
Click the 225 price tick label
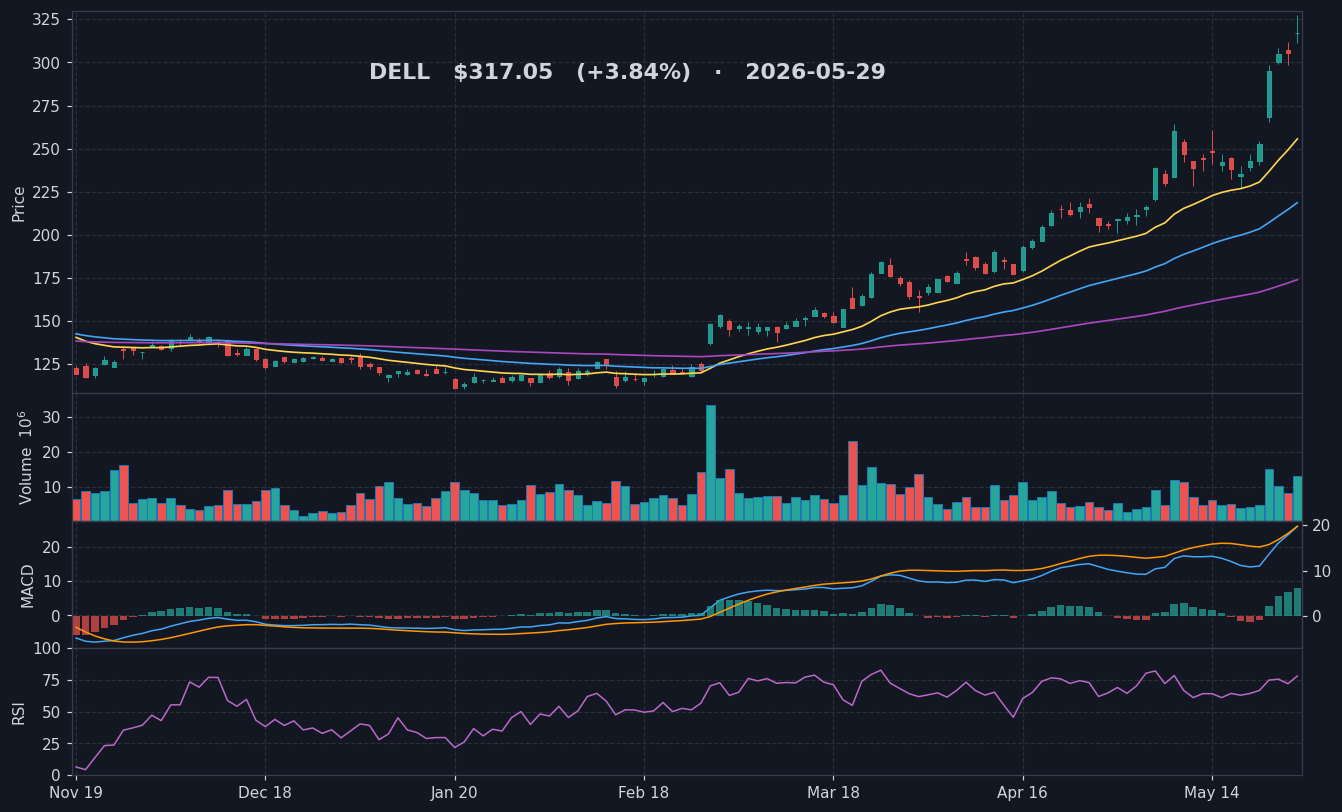[x=46, y=192]
